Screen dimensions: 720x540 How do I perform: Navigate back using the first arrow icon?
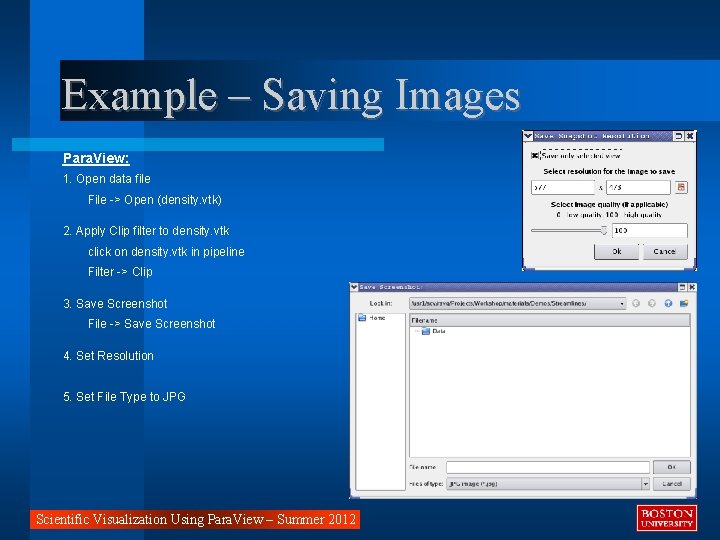tap(636, 303)
